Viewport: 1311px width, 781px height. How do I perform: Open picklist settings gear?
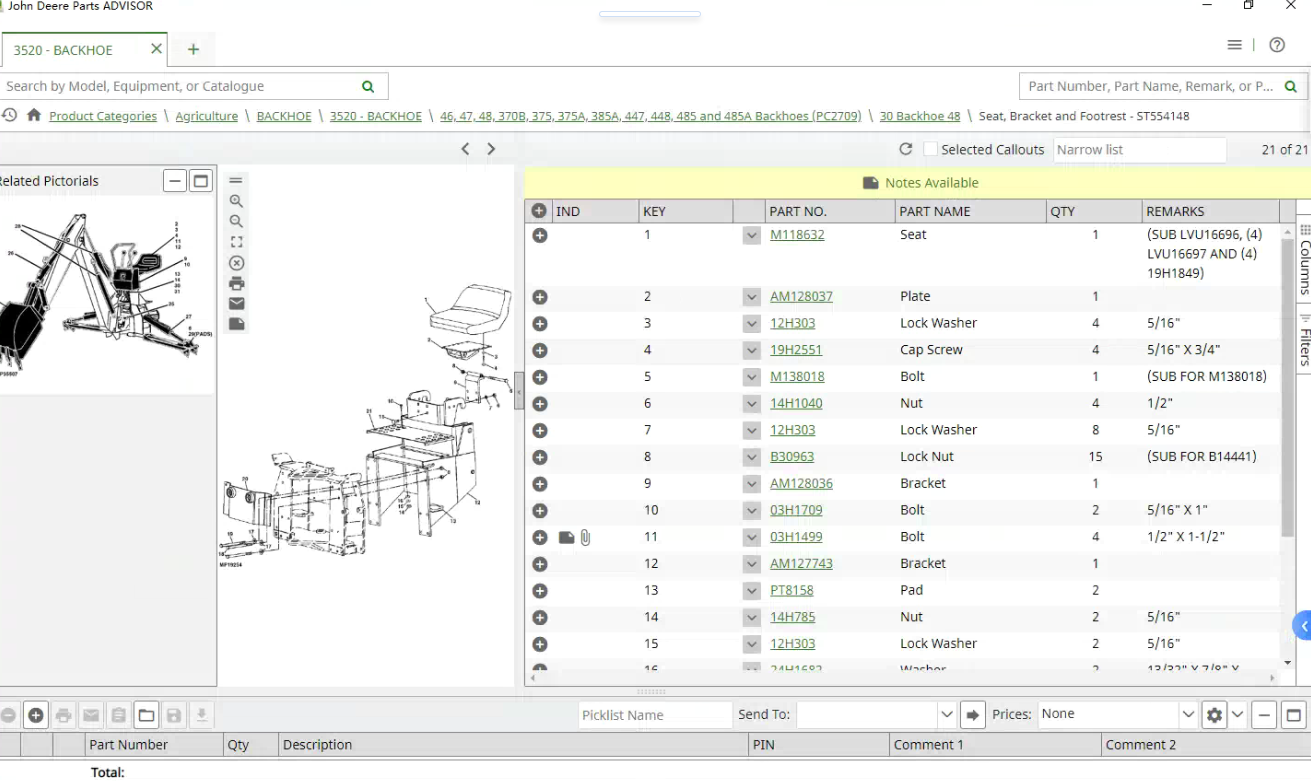pyautogui.click(x=1214, y=715)
